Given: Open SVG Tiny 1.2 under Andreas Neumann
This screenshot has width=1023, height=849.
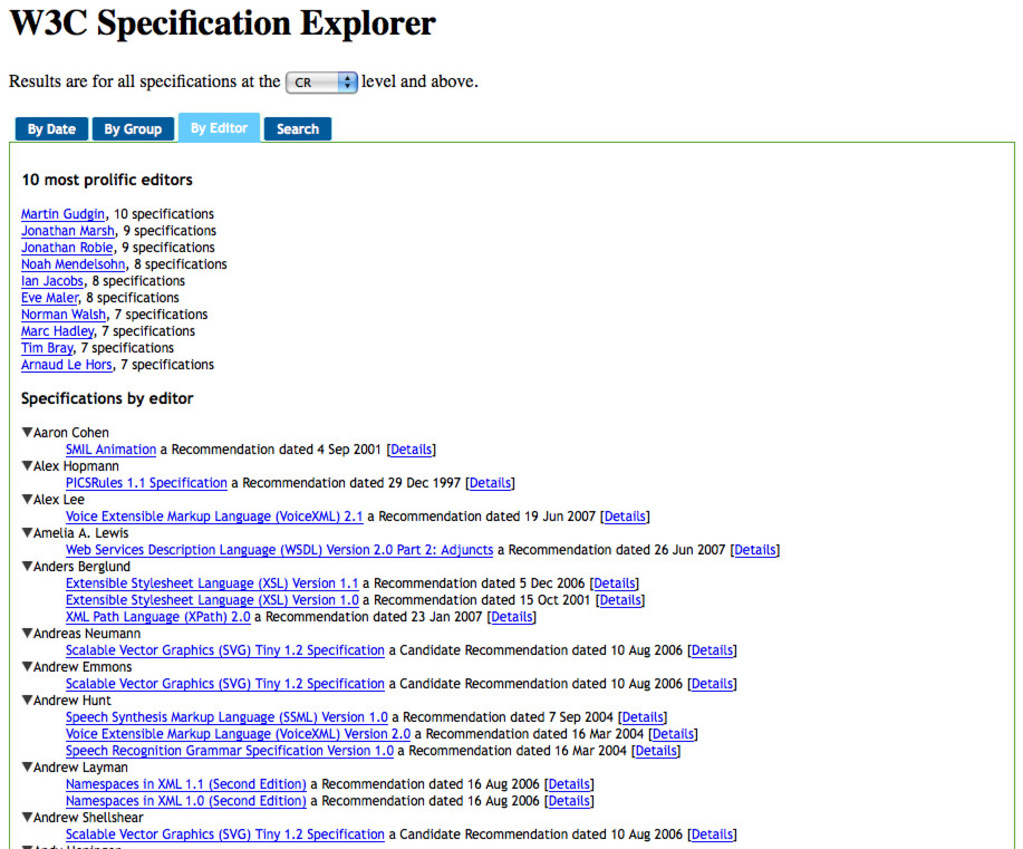Looking at the screenshot, I should click(x=225, y=651).
